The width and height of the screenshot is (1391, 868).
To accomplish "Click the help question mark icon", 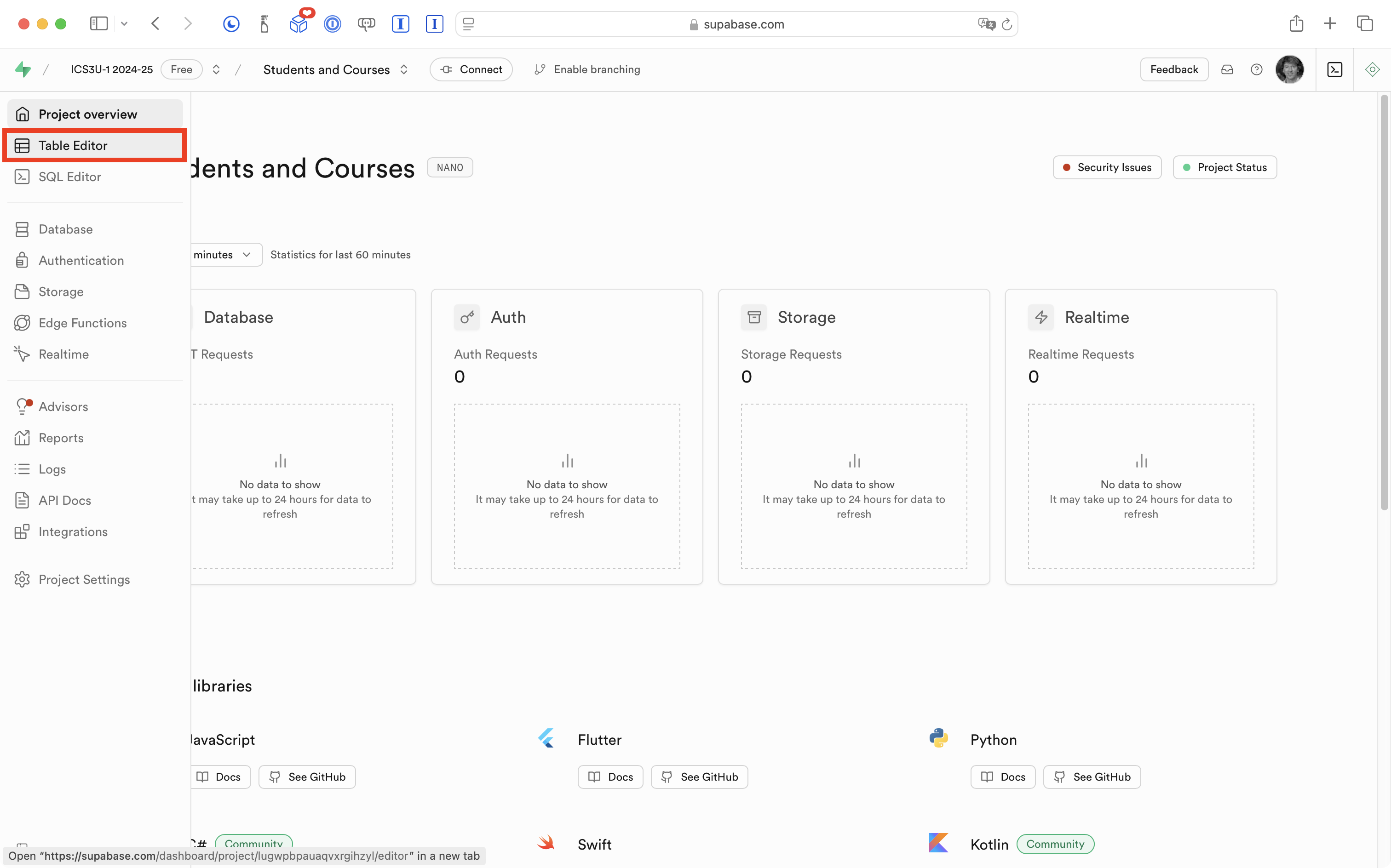I will 1256,69.
